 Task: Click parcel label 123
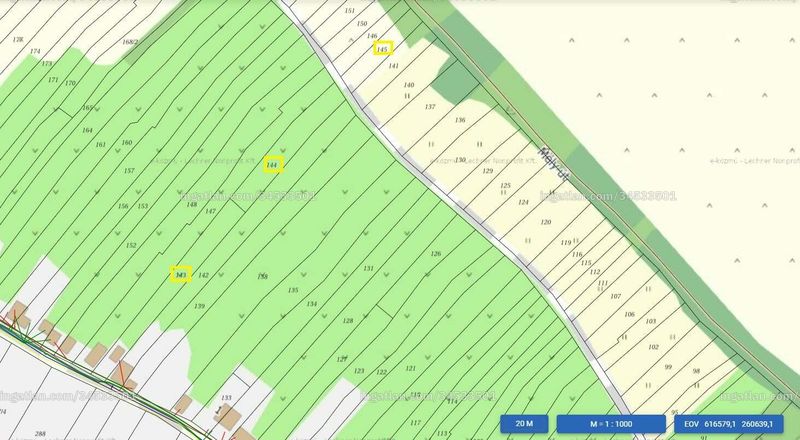[359, 371]
